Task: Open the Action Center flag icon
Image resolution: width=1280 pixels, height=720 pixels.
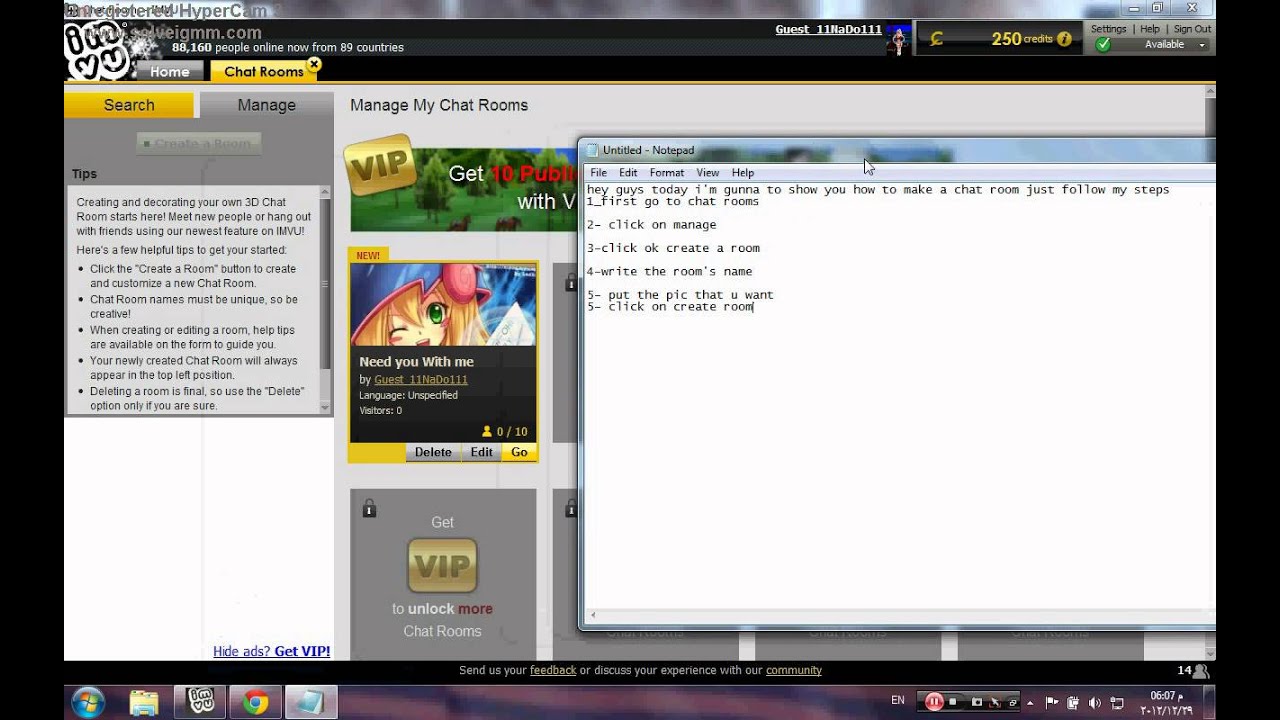Action: pos(1053,703)
